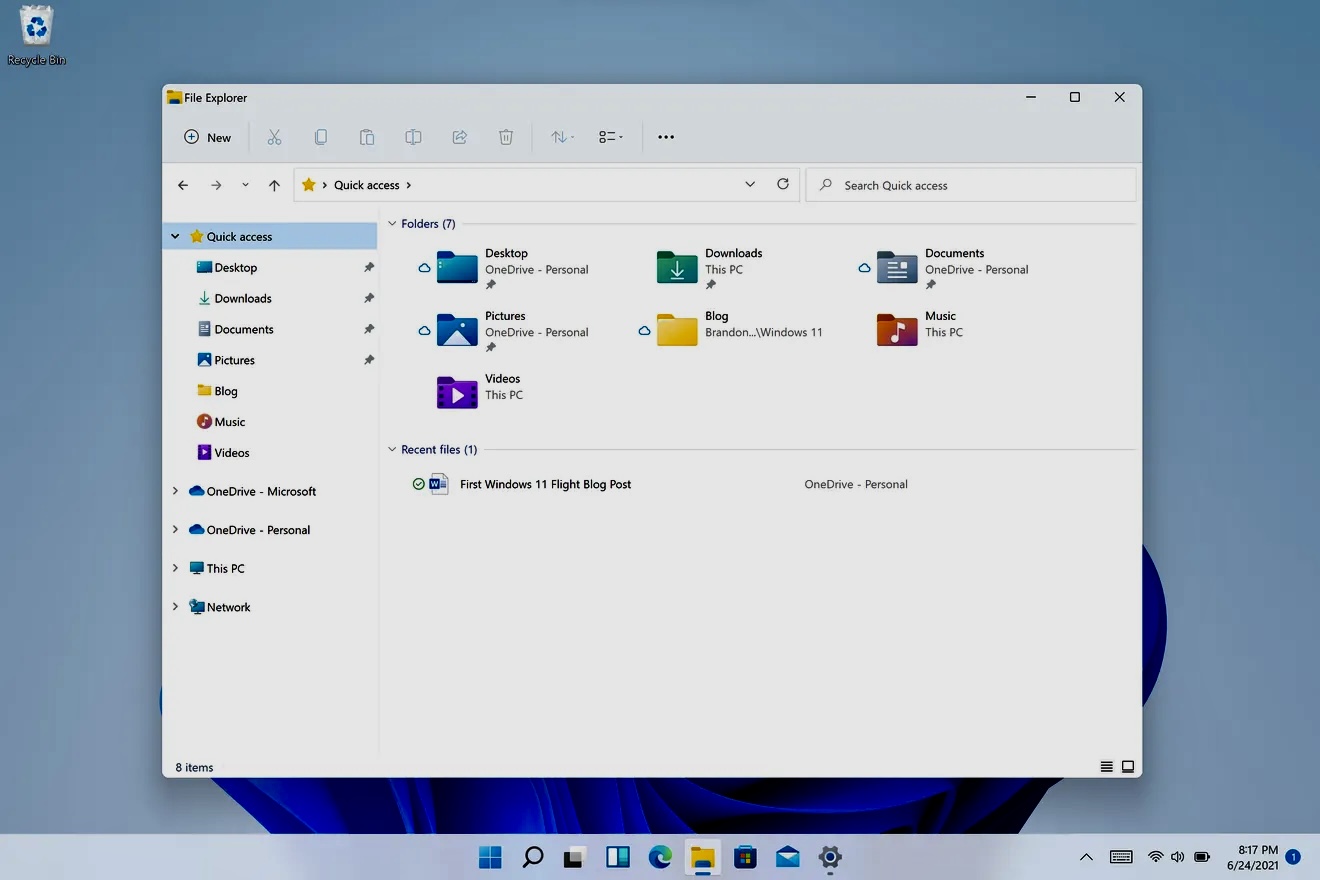Open the Sort options dropdown
Image resolution: width=1320 pixels, height=880 pixels.
click(562, 137)
